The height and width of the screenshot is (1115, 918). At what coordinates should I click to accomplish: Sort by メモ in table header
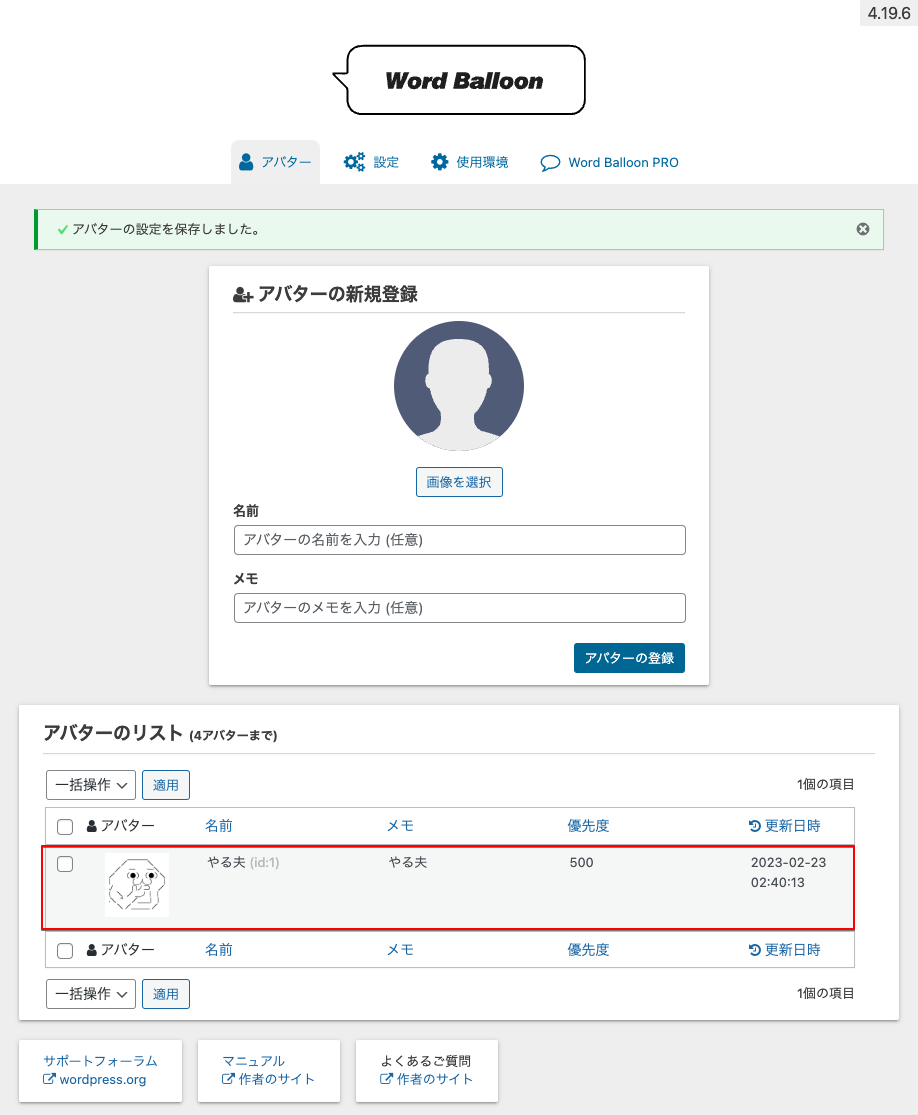coord(400,826)
